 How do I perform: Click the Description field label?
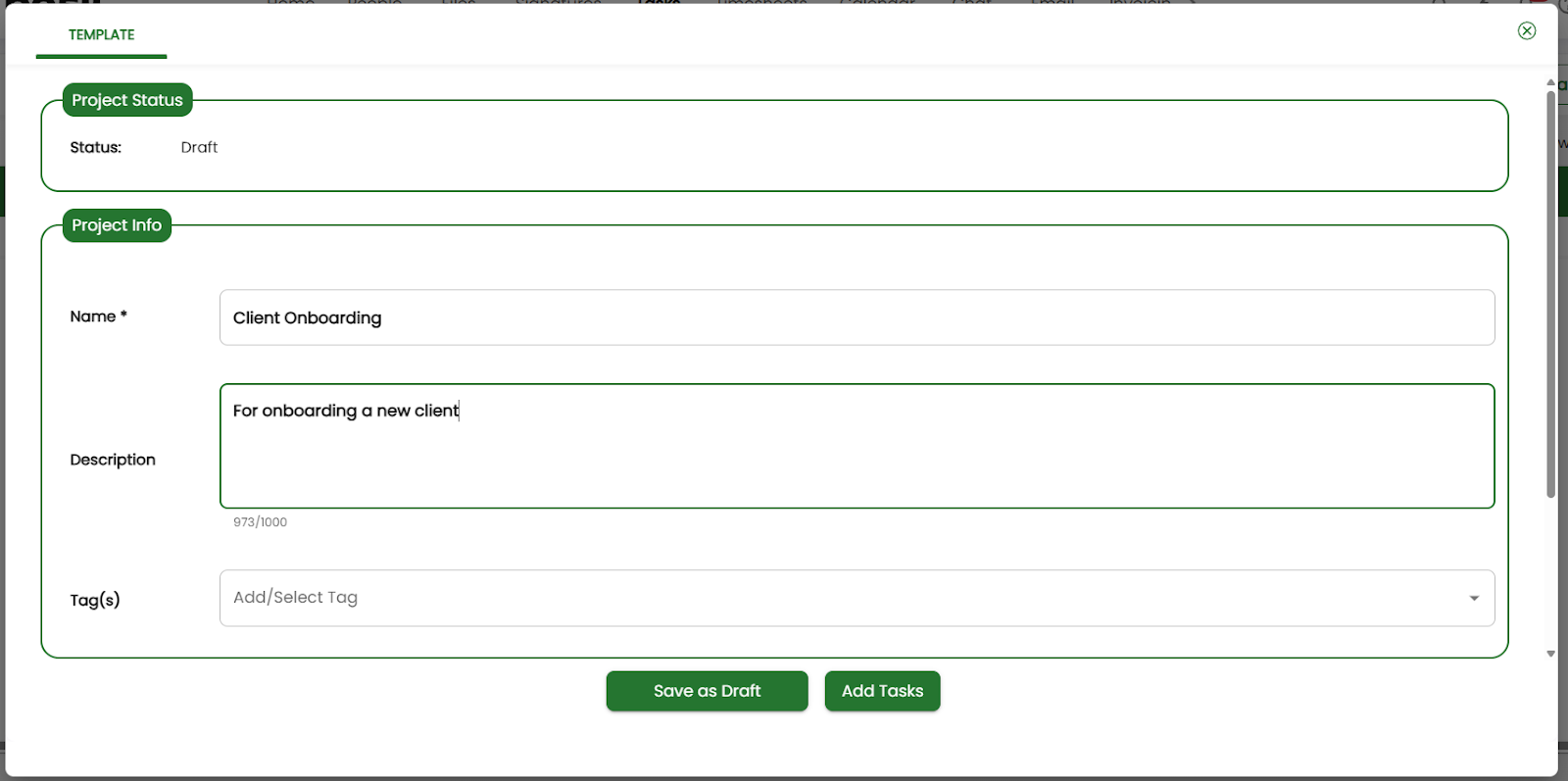(x=113, y=460)
